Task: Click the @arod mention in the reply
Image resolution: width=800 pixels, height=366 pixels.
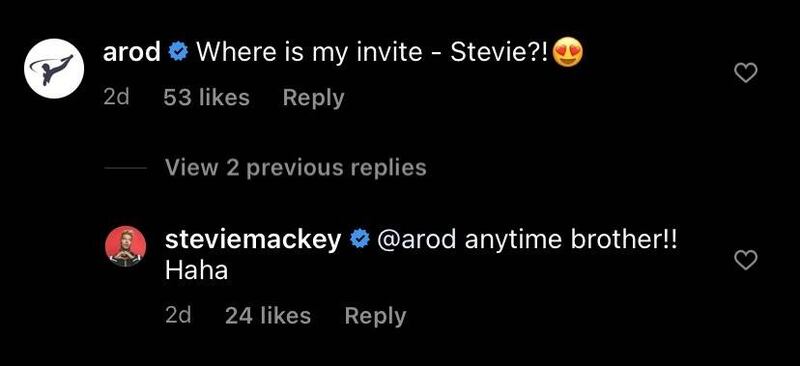Action: 416,240
